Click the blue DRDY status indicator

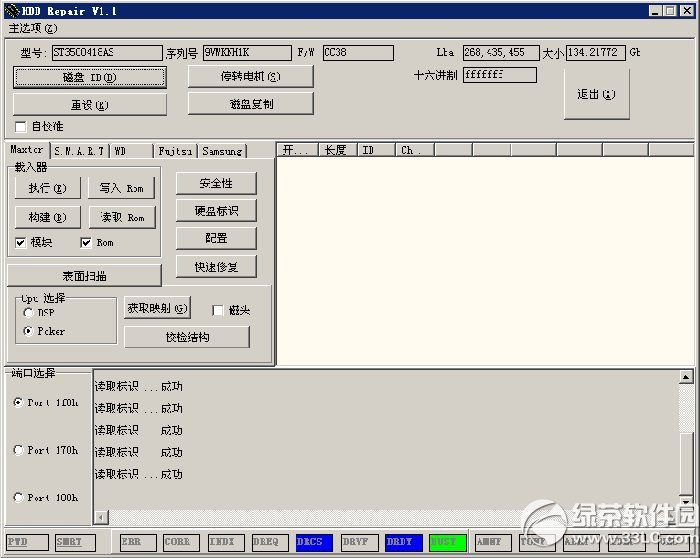404,542
